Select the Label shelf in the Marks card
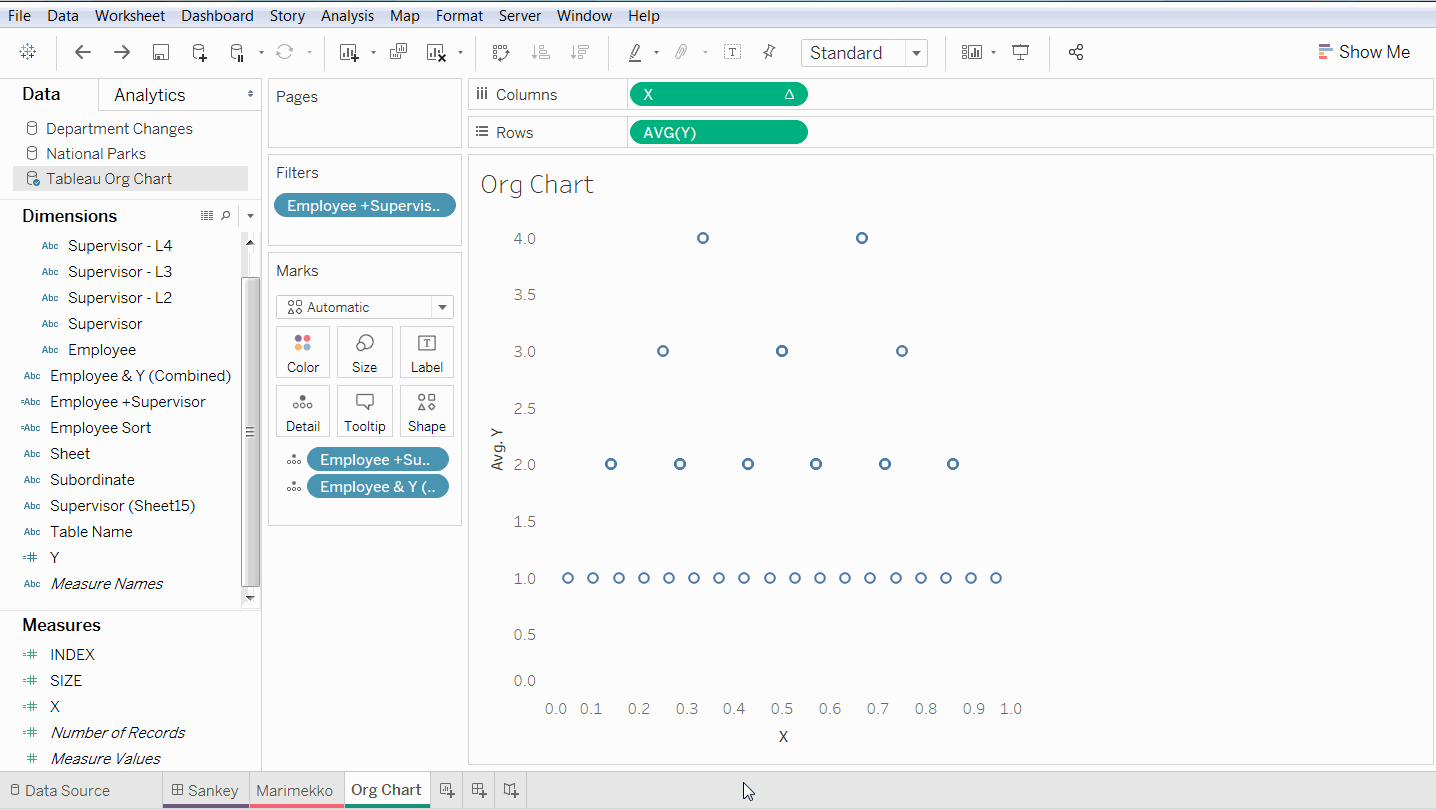This screenshot has width=1436, height=810. click(x=426, y=351)
